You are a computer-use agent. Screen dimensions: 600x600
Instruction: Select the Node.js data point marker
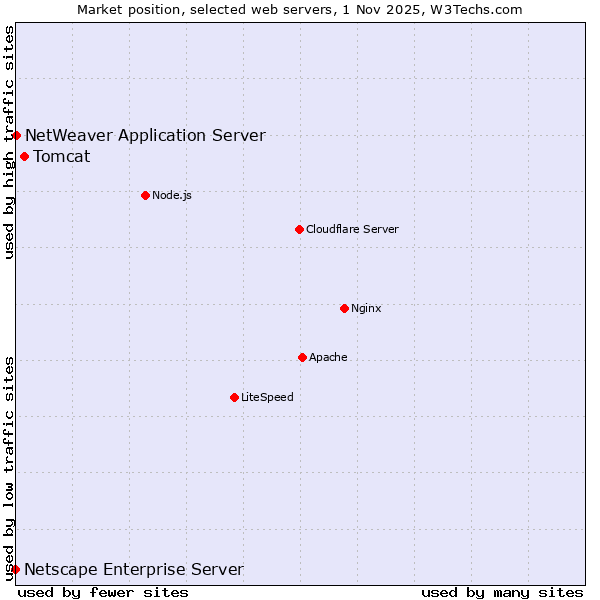pos(145,195)
